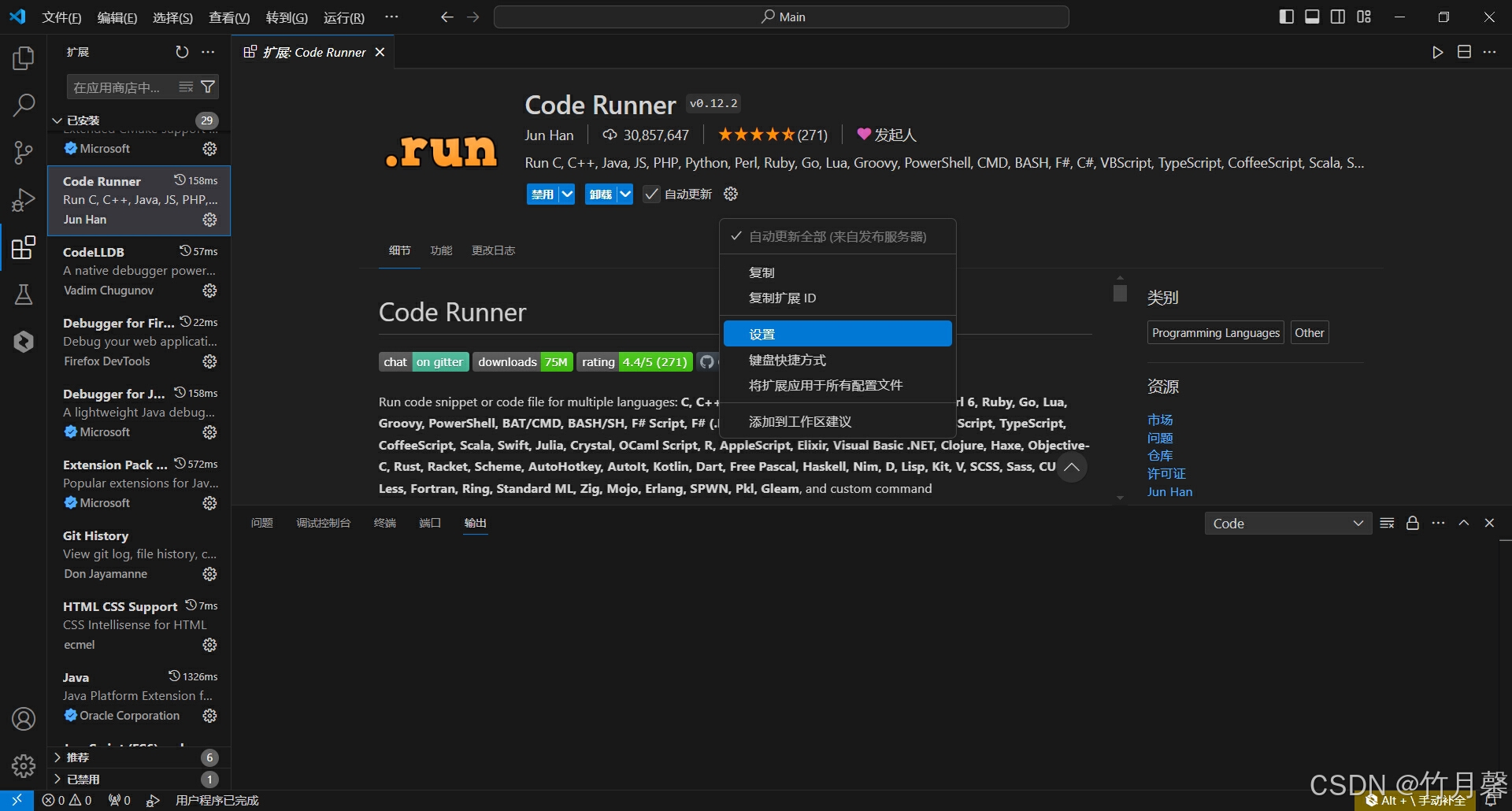Screen dimensions: 1512x811
Task: Open the Manage gear in activity bar
Action: click(x=24, y=765)
